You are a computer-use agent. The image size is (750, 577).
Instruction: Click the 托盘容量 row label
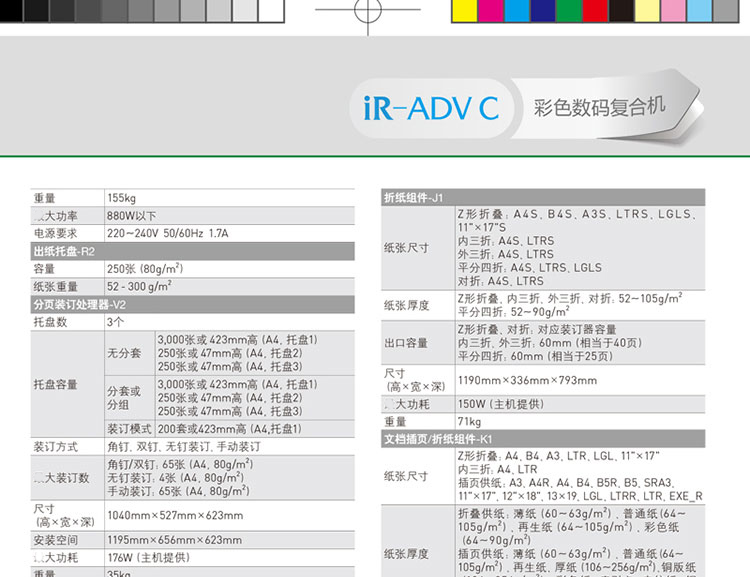55,385
